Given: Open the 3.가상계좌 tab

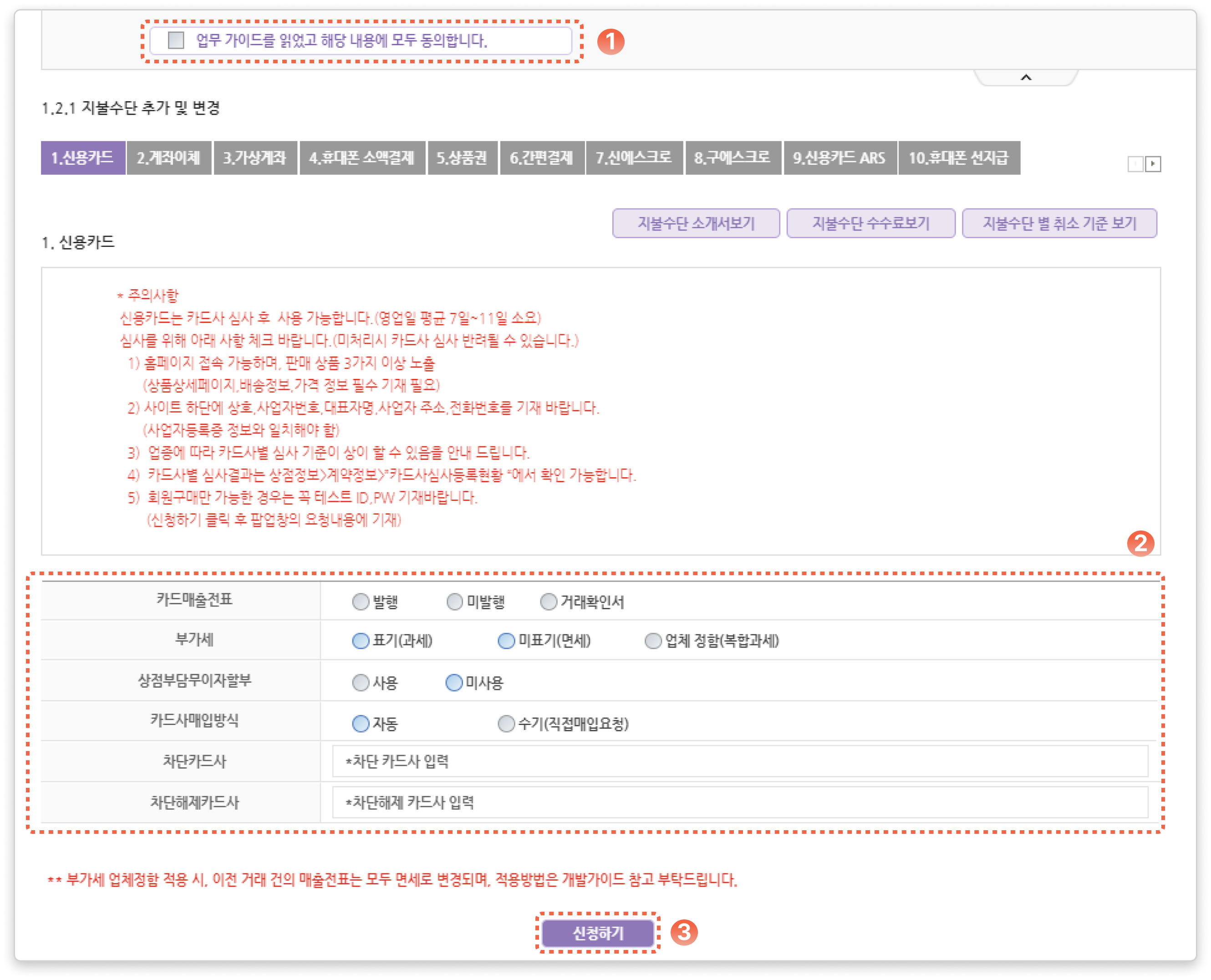Looking at the screenshot, I should click(x=255, y=158).
